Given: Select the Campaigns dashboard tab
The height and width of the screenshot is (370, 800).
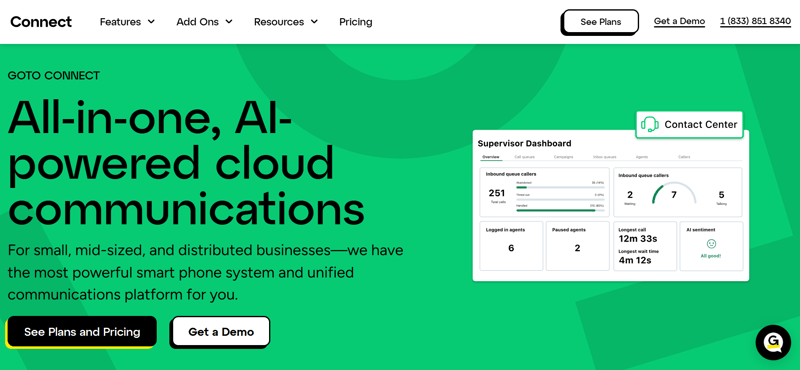Looking at the screenshot, I should (564, 157).
